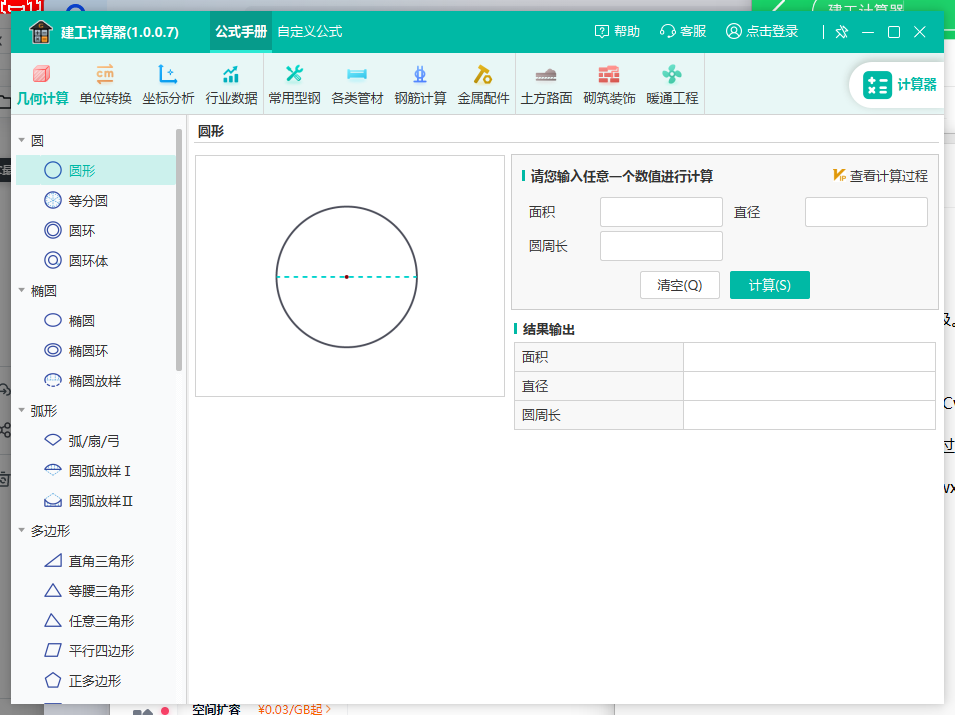The image size is (955, 715).
Task: Switch to the 自定义公式 tab
Action: coord(309,31)
